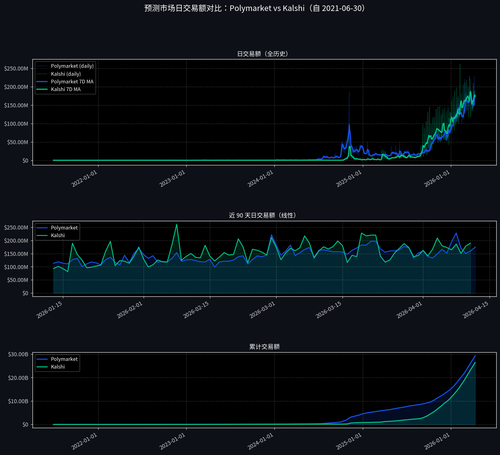Viewport: 500px width, 455px height.
Task: Click the $250.00M y-axis label of the top chart
Action: coord(16,69)
